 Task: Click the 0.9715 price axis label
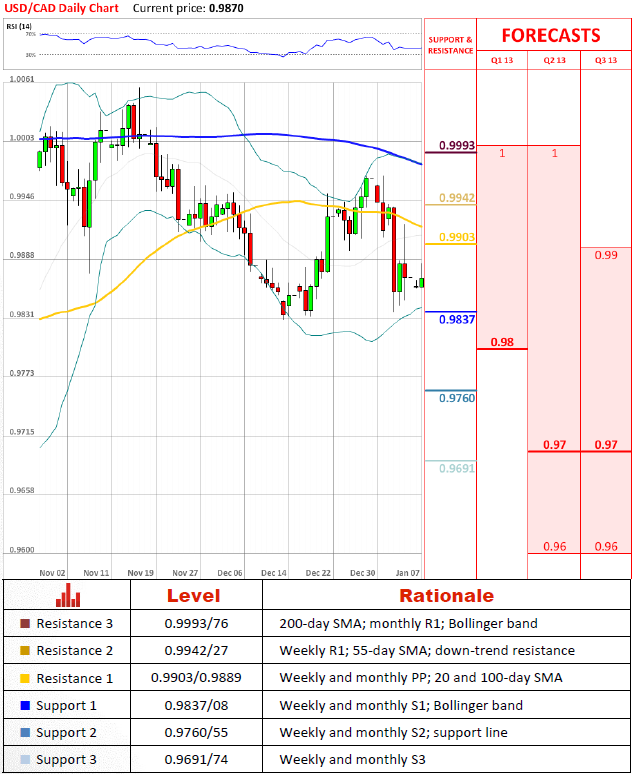coord(22,432)
